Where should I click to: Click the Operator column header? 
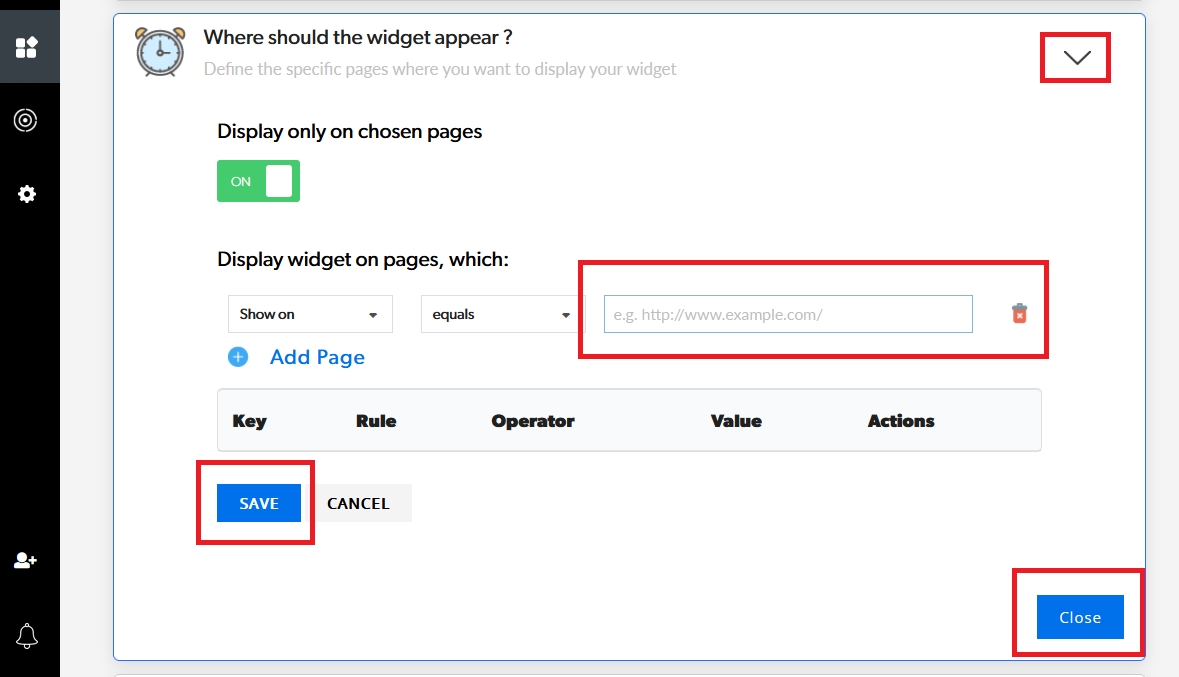pyautogui.click(x=533, y=421)
